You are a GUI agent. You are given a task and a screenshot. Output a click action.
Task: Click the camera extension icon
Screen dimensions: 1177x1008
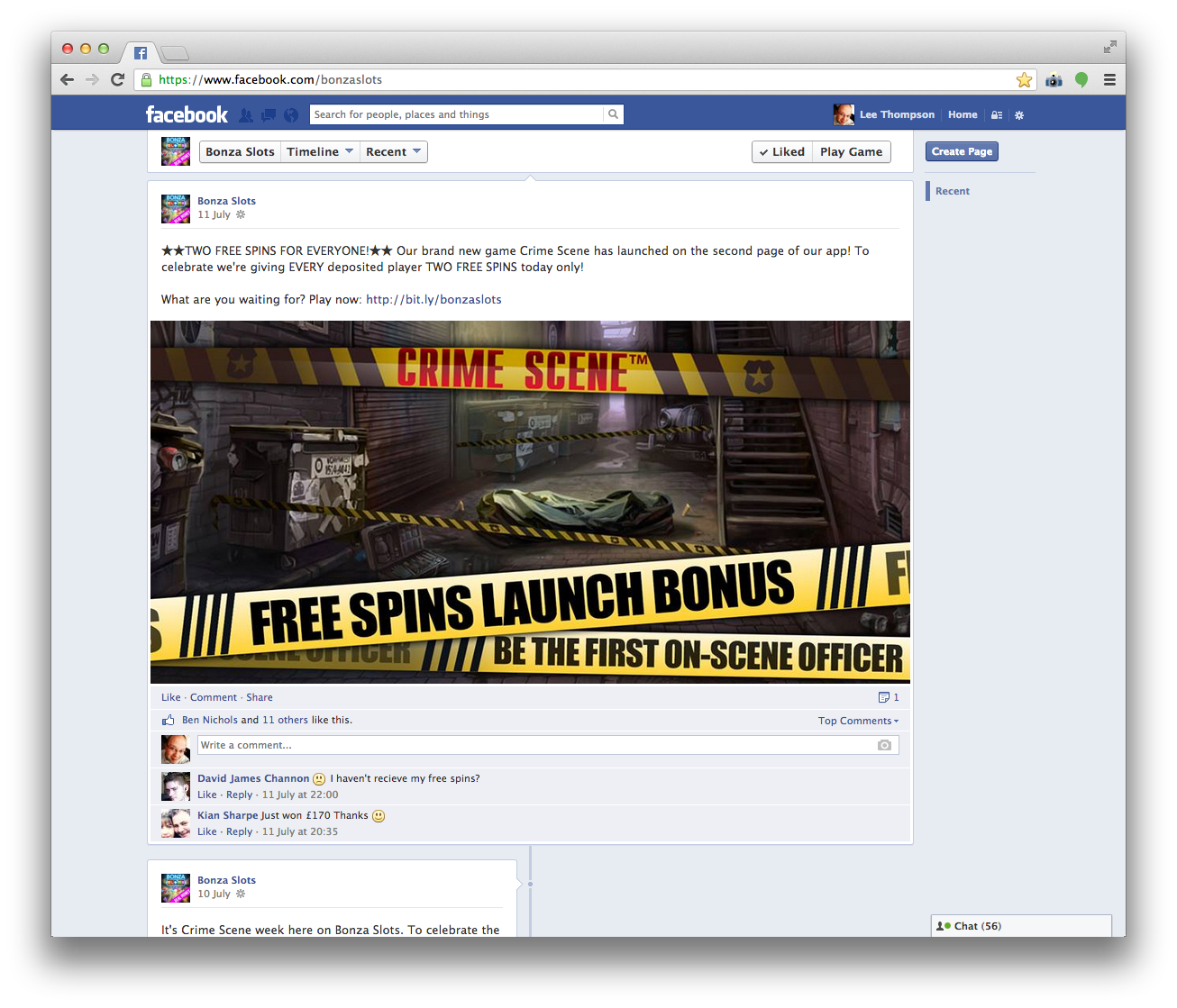1054,80
